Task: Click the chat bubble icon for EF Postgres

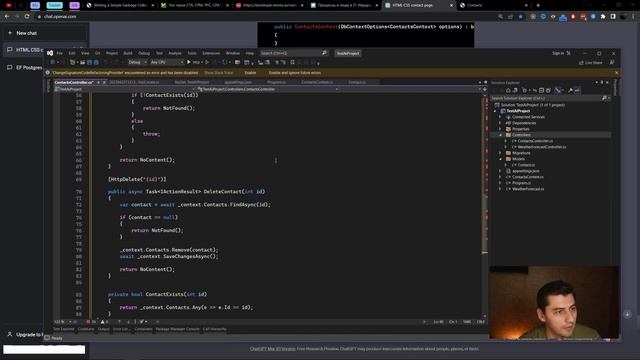Action: 10,67
